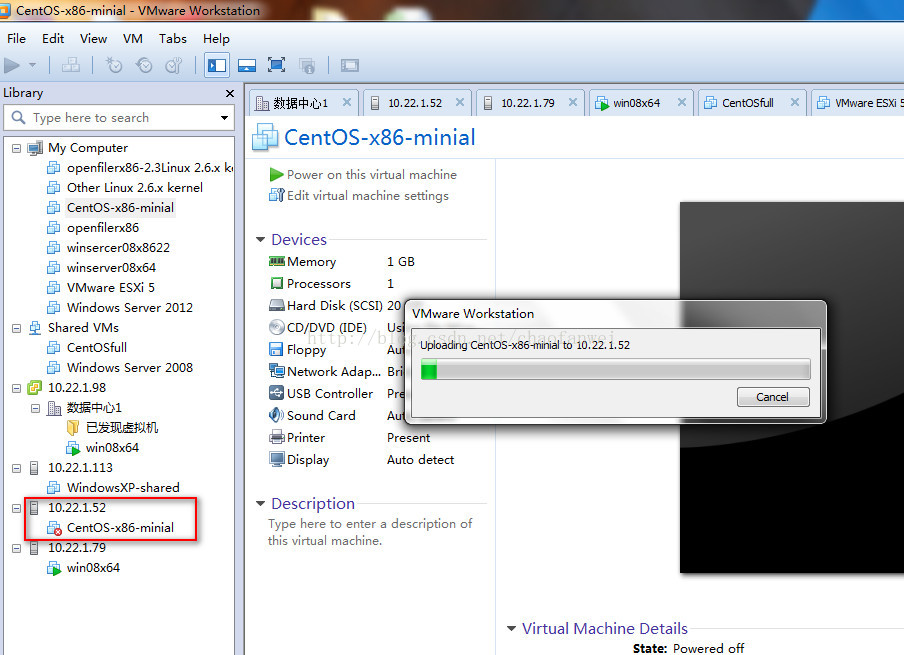Close the win08x64 tab
The width and height of the screenshot is (904, 655).
[x=681, y=102]
